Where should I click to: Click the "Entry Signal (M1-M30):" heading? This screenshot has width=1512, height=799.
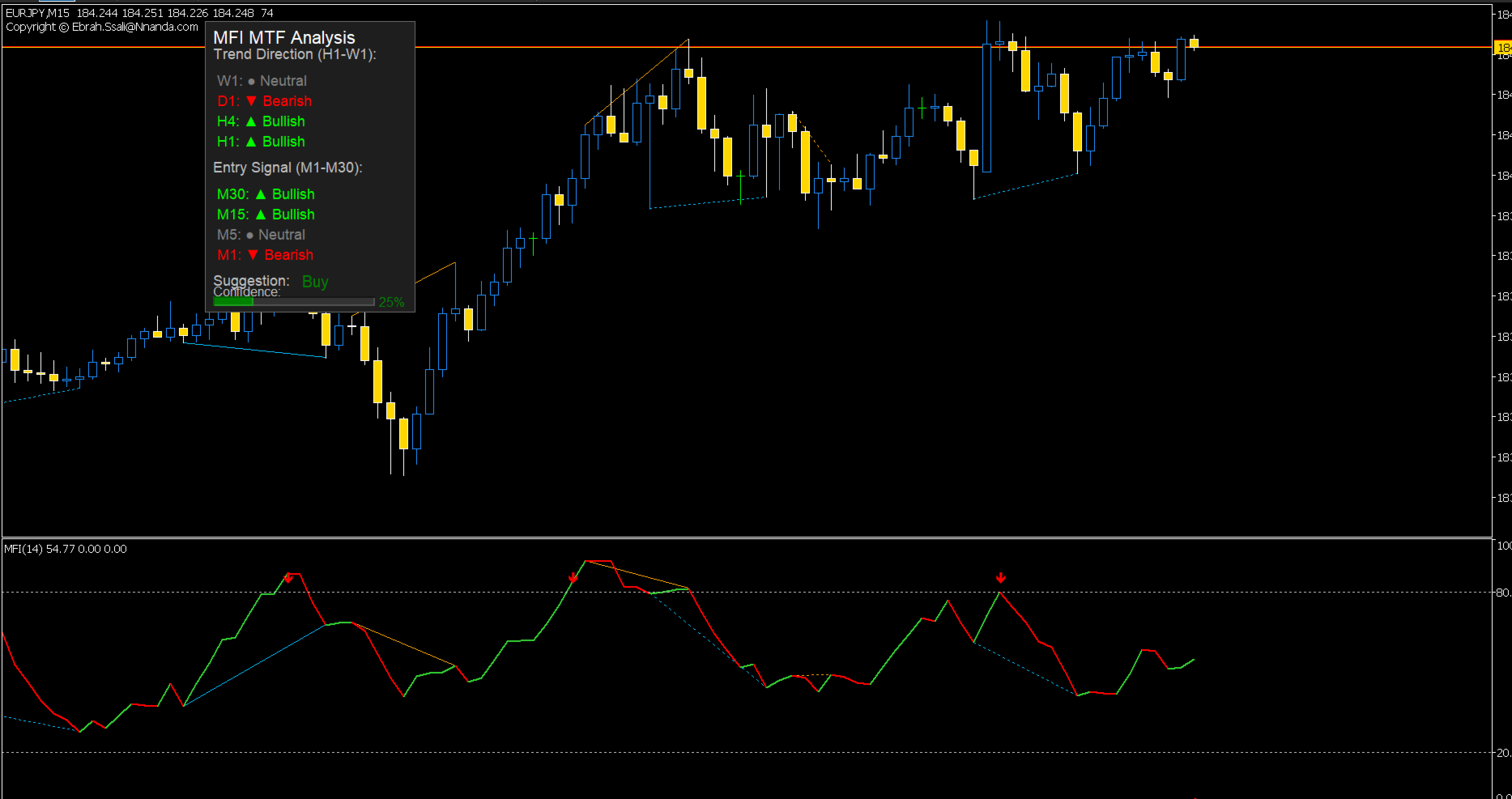click(287, 168)
